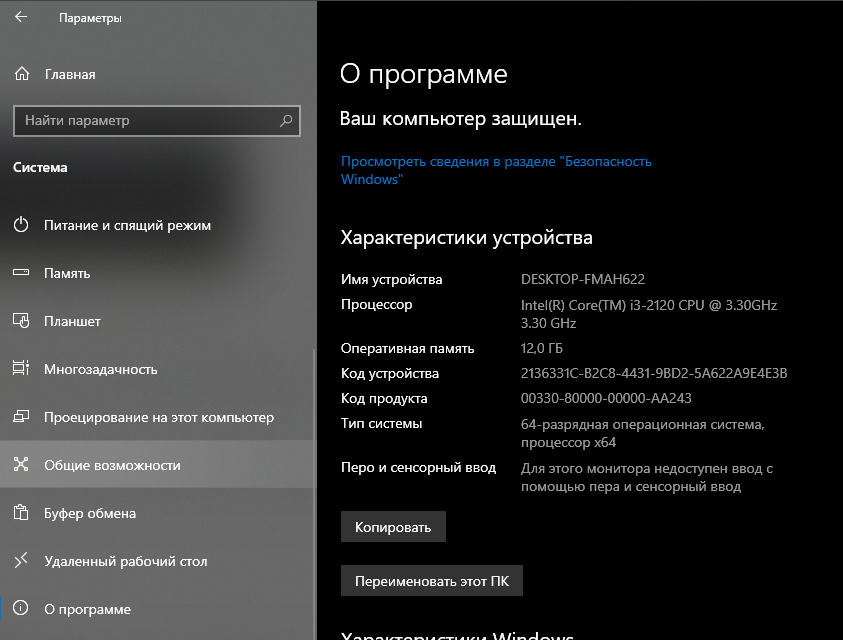
Task: Click the storage icon beside Память
Action: pyautogui.click(x=22, y=273)
